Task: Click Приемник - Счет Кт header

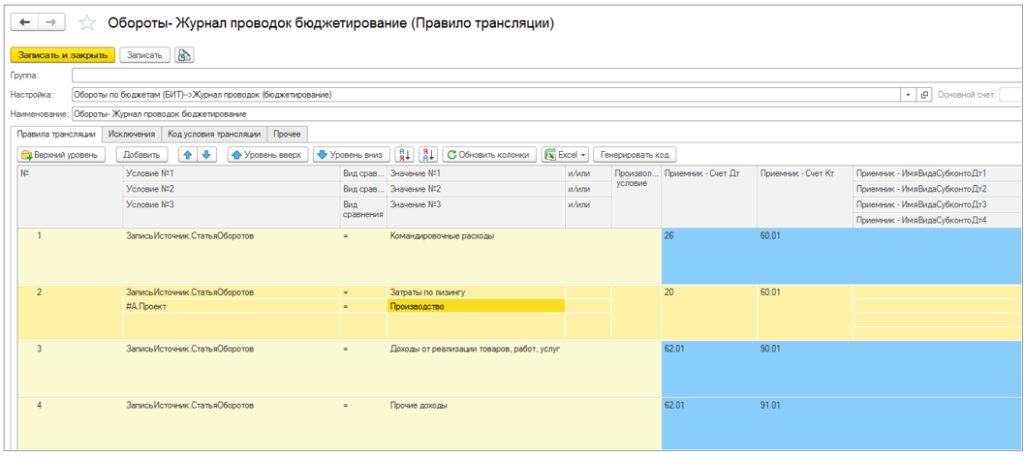Action: point(805,197)
